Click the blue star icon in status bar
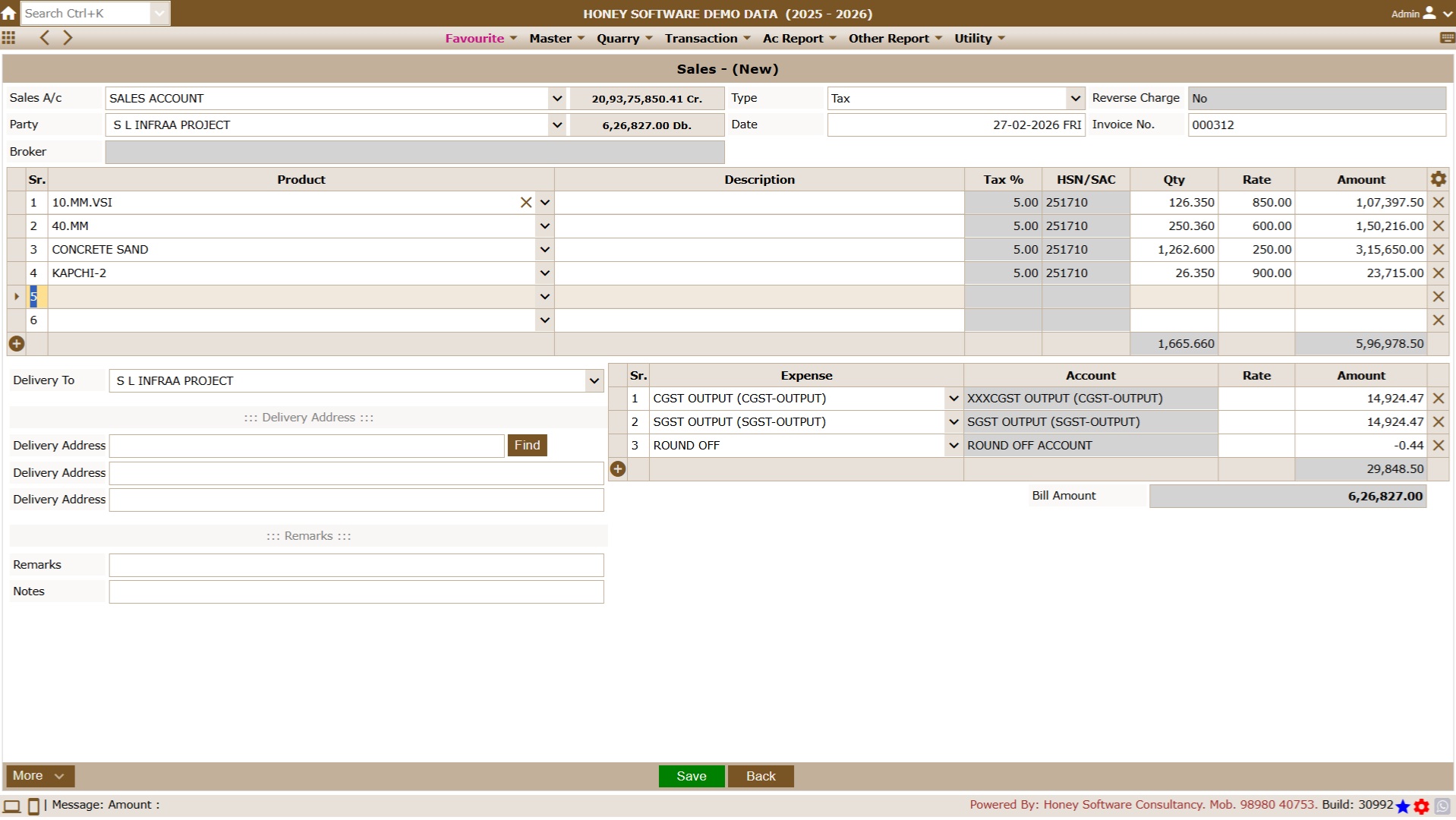The image size is (1456, 820). (1403, 806)
